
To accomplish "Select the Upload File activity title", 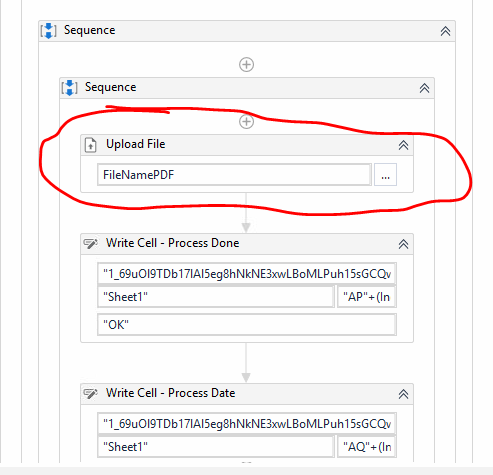I will click(x=136, y=144).
